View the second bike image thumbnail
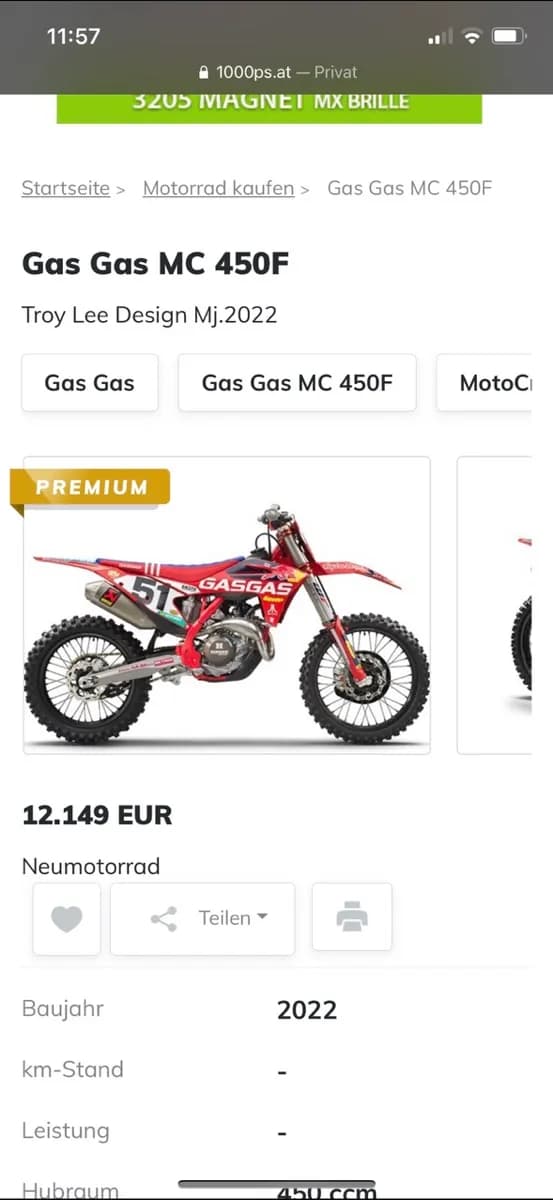 click(494, 605)
